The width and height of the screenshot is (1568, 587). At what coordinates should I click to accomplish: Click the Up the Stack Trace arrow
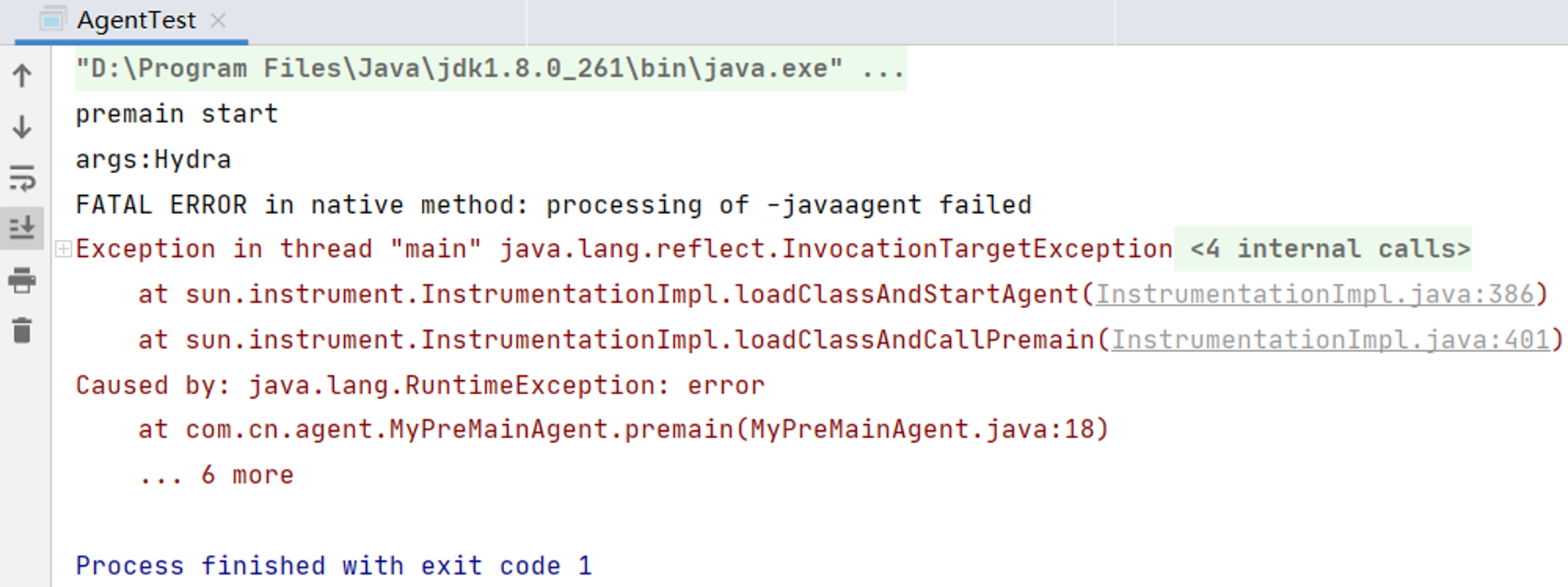point(22,76)
